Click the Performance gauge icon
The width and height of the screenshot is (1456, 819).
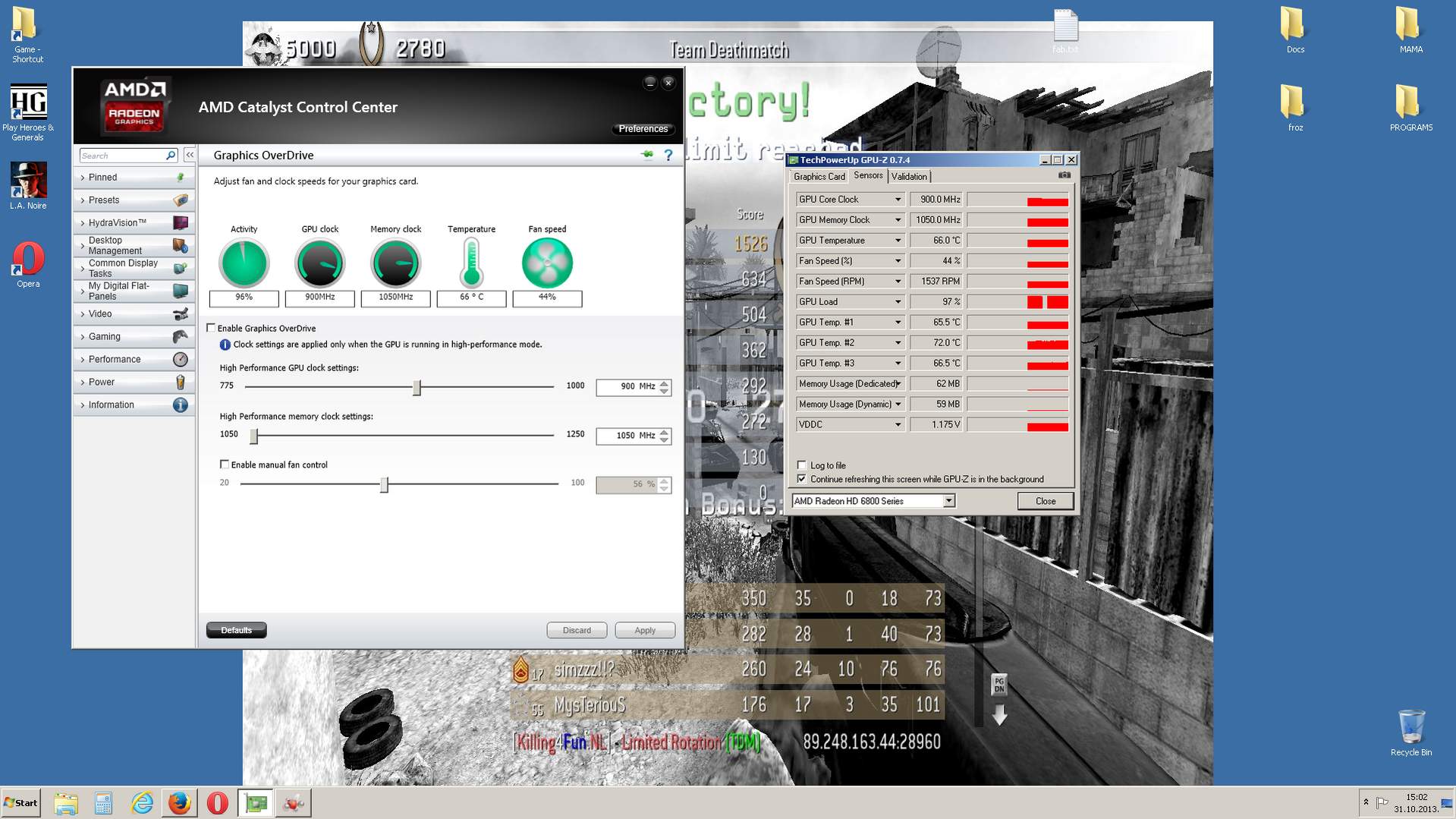point(181,360)
